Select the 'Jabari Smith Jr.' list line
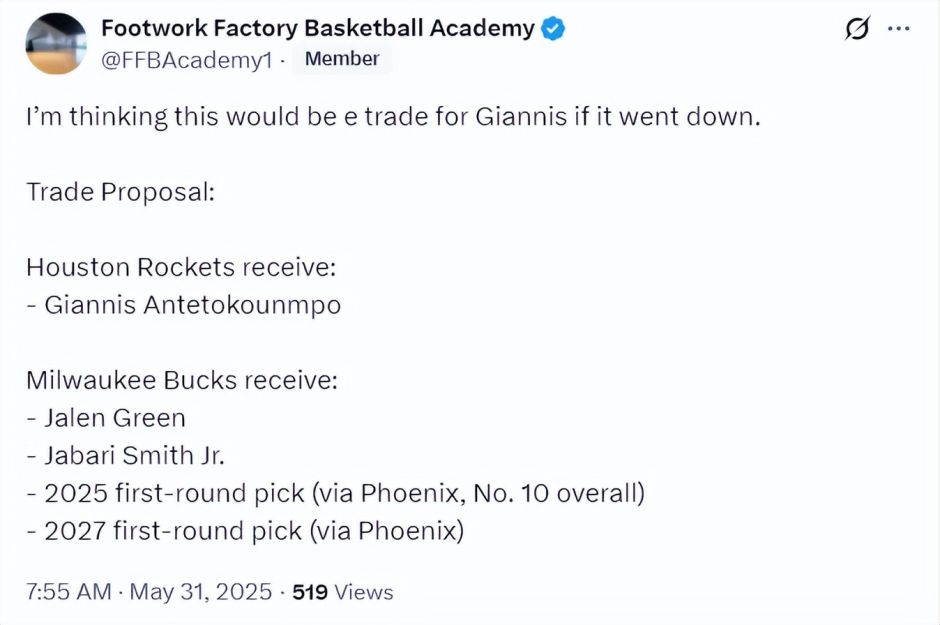The height and width of the screenshot is (625, 940). 125,456
